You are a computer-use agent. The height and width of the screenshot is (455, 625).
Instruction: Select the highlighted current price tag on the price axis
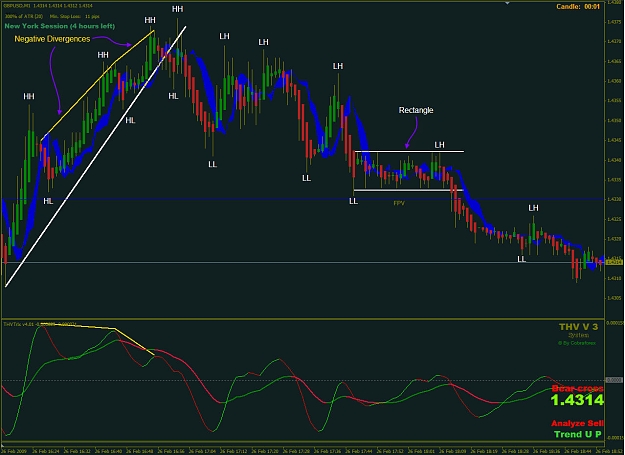(614, 262)
